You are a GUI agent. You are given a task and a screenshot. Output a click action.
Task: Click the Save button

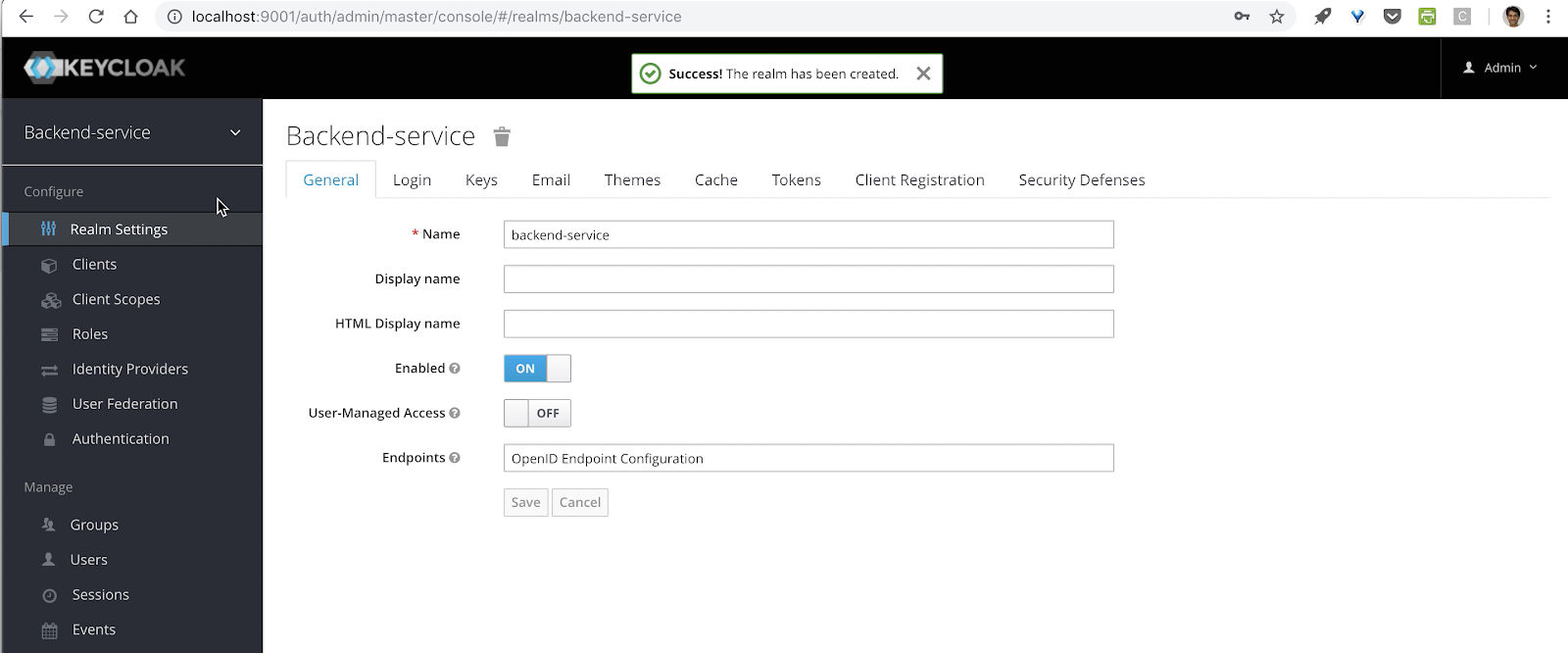tap(525, 503)
